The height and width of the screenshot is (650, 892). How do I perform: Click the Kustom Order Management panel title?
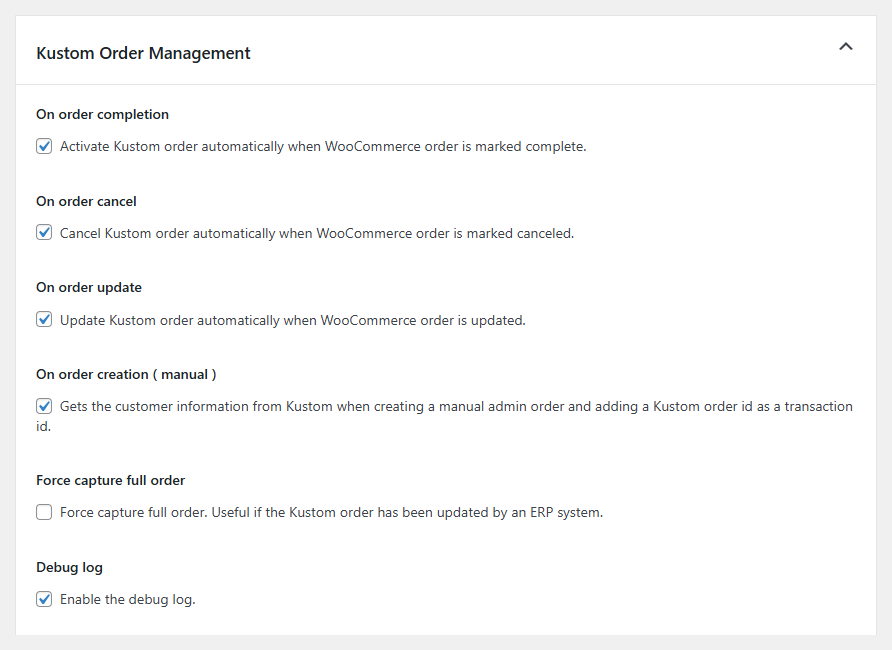coord(143,53)
